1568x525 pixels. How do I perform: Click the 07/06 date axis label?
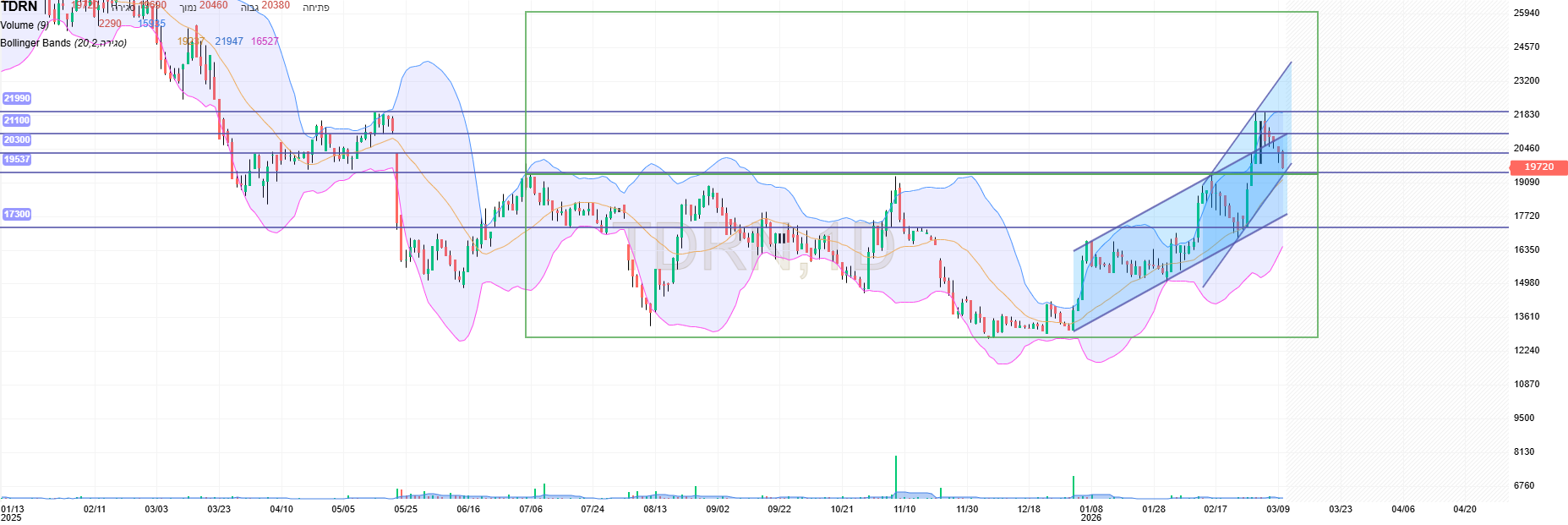[531, 510]
